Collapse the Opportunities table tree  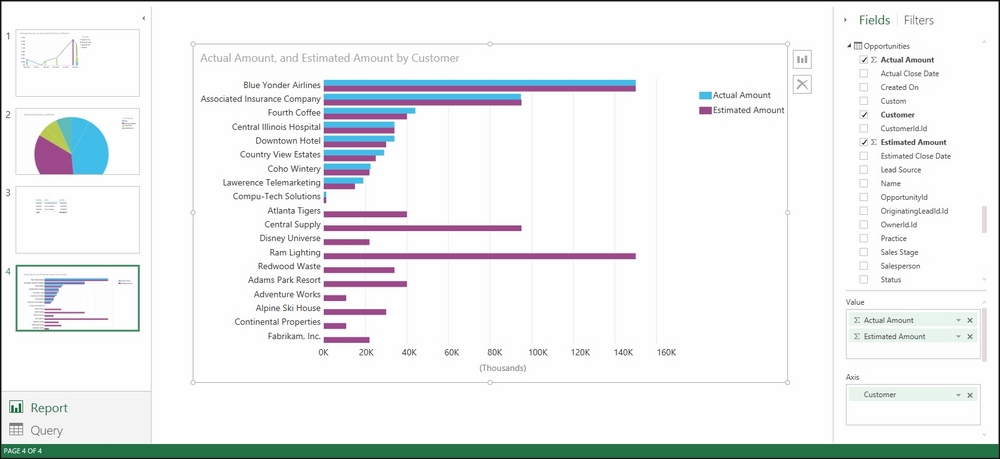click(849, 46)
